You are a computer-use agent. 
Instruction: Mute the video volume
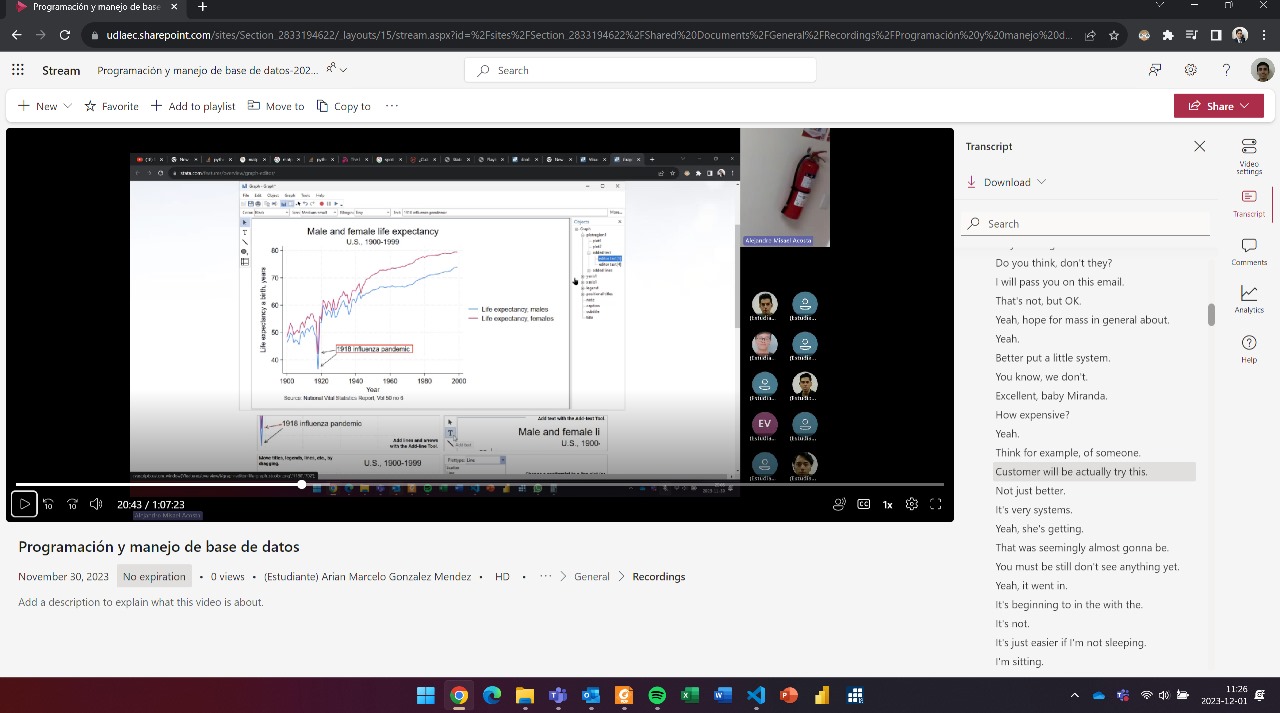[x=96, y=505]
